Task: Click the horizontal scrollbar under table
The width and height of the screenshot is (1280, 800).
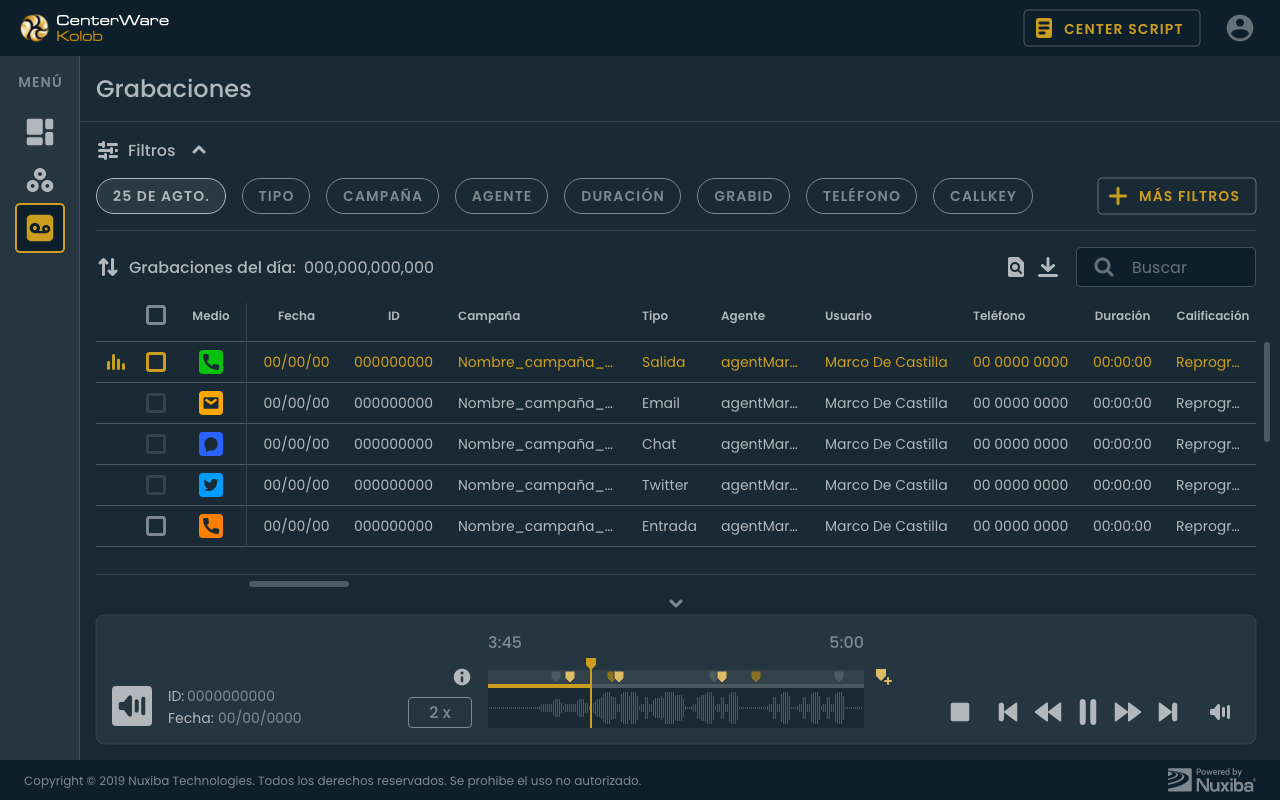Action: (x=299, y=584)
